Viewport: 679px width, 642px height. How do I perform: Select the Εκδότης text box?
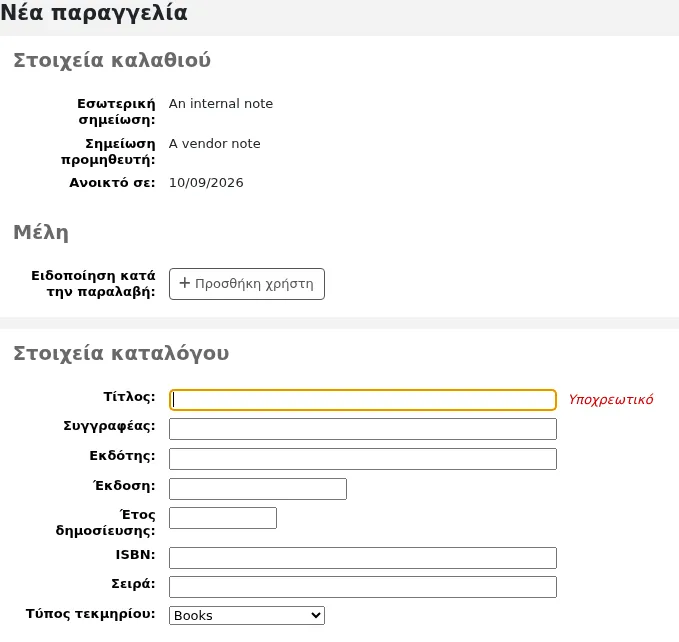[363, 459]
